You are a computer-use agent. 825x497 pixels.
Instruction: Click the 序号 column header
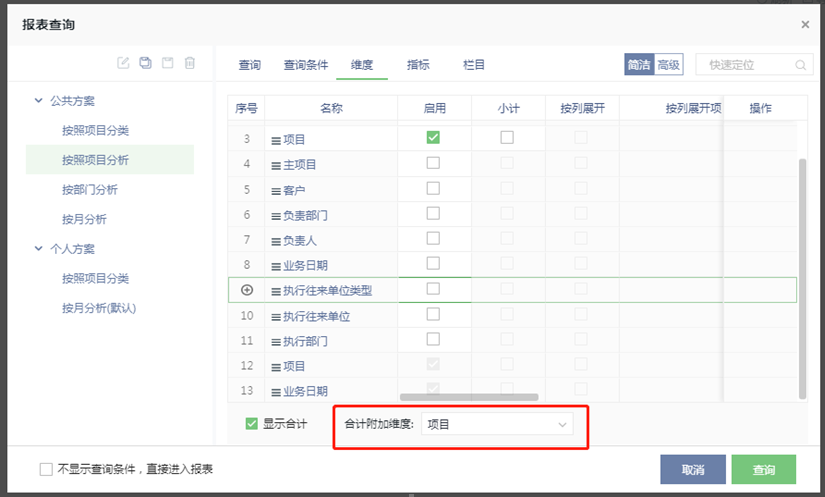(x=246, y=108)
